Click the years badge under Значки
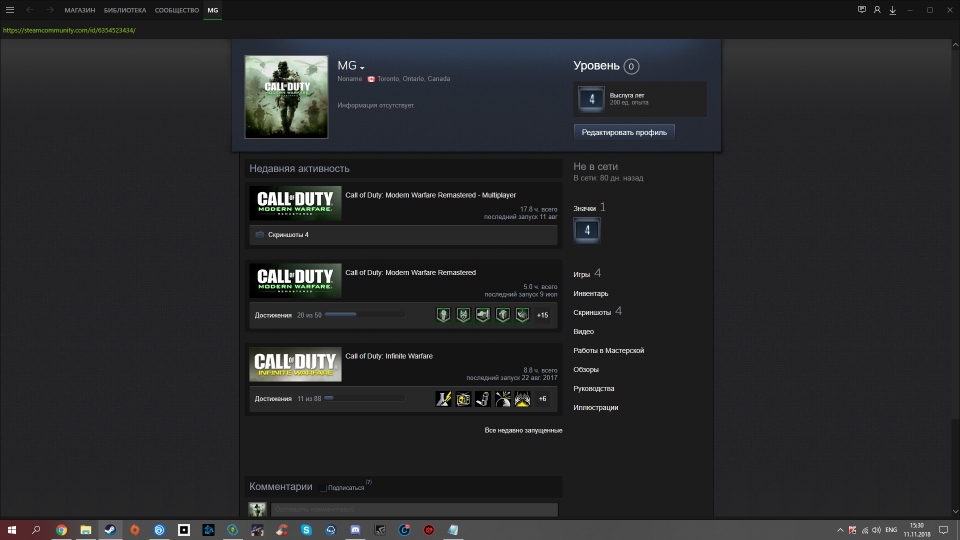This screenshot has width=960, height=540. pyautogui.click(x=587, y=230)
